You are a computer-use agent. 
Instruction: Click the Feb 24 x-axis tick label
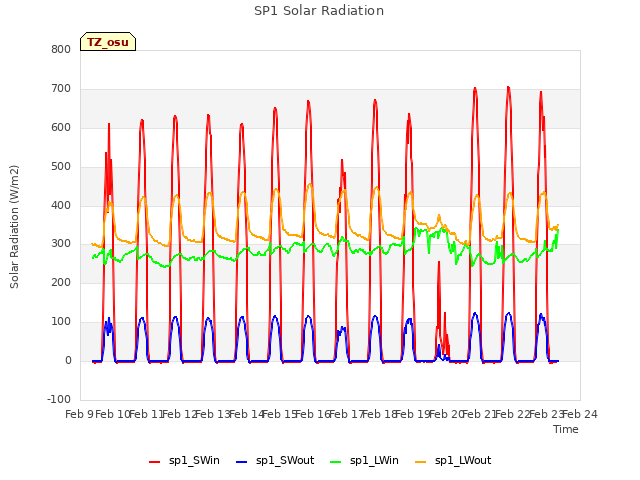[580, 414]
